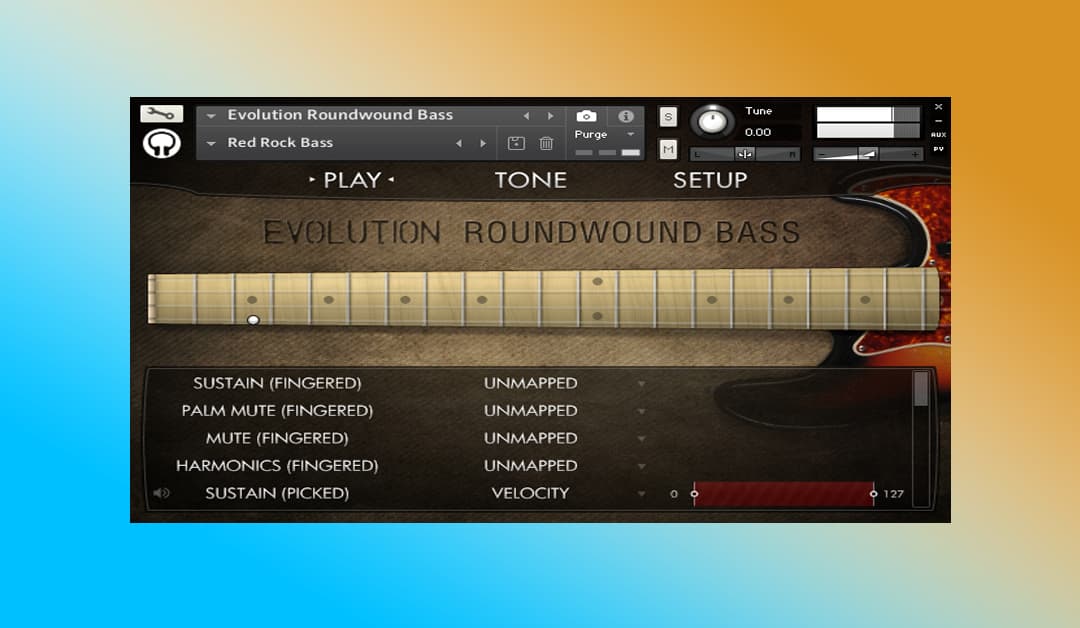This screenshot has width=1080, height=628.
Task: Click the VELOCITY text for Sustain (Picked)
Action: pos(530,493)
